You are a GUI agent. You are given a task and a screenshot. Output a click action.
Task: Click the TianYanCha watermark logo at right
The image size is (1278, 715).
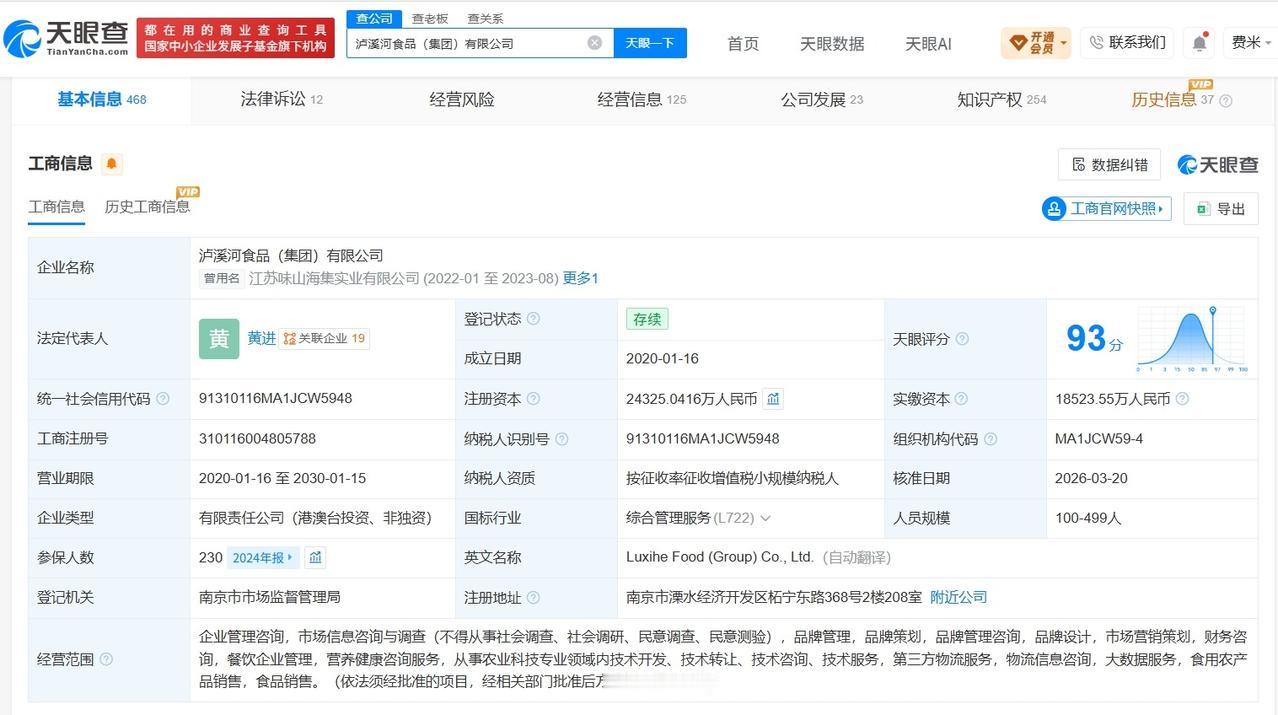pos(1218,165)
